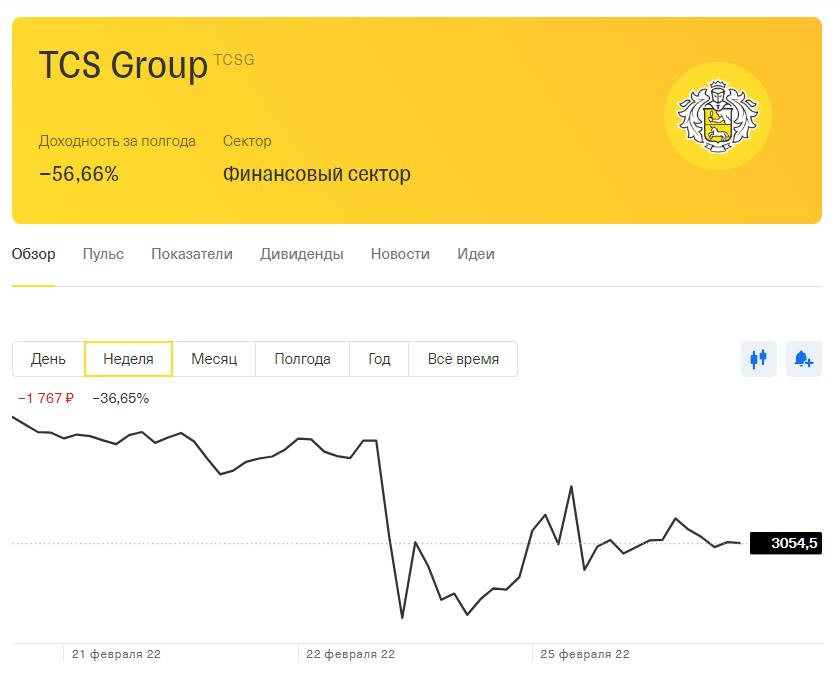This screenshot has width=840, height=676.
Task: Click the −56,66% half-year return value
Action: tap(79, 174)
